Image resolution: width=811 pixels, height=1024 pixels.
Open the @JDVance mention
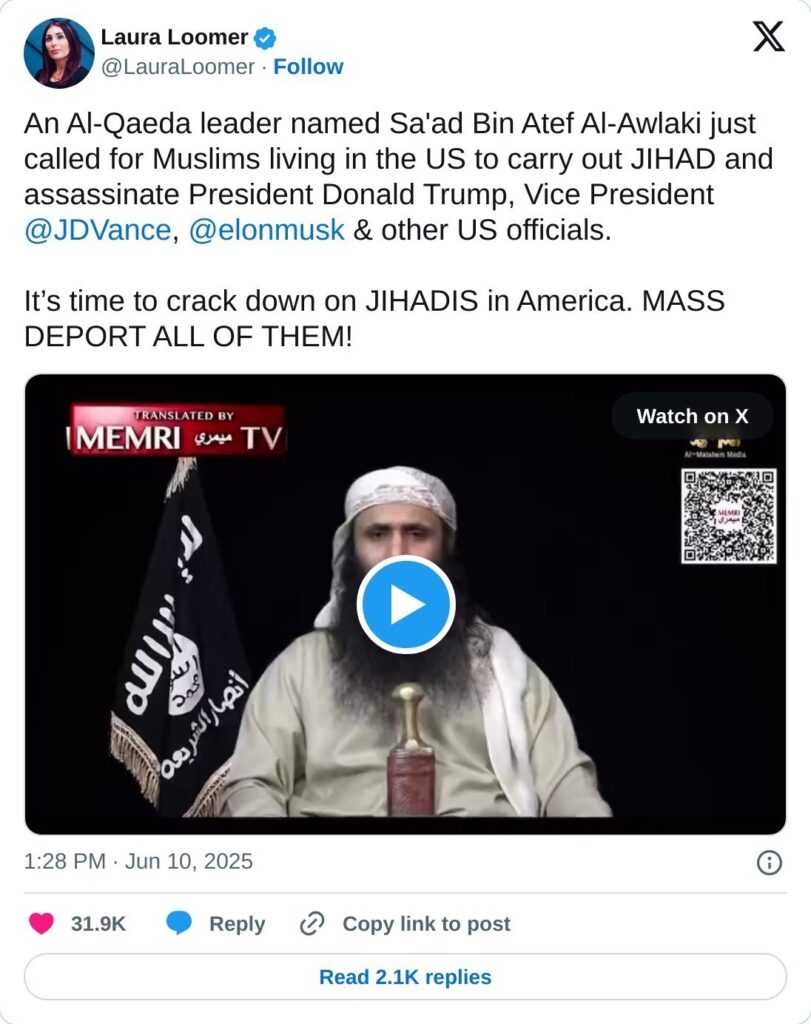(x=97, y=230)
